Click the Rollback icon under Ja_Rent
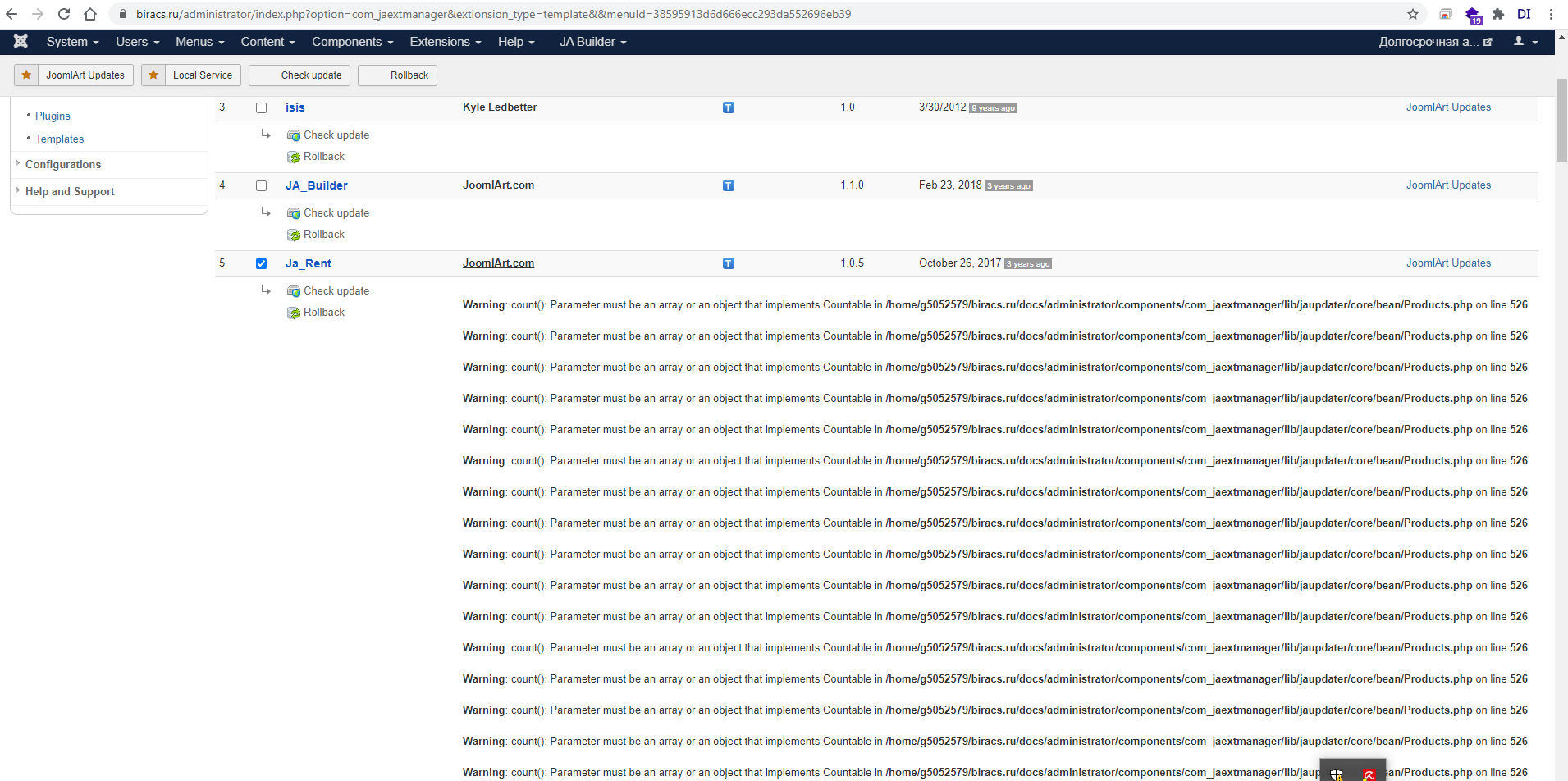 pos(294,313)
